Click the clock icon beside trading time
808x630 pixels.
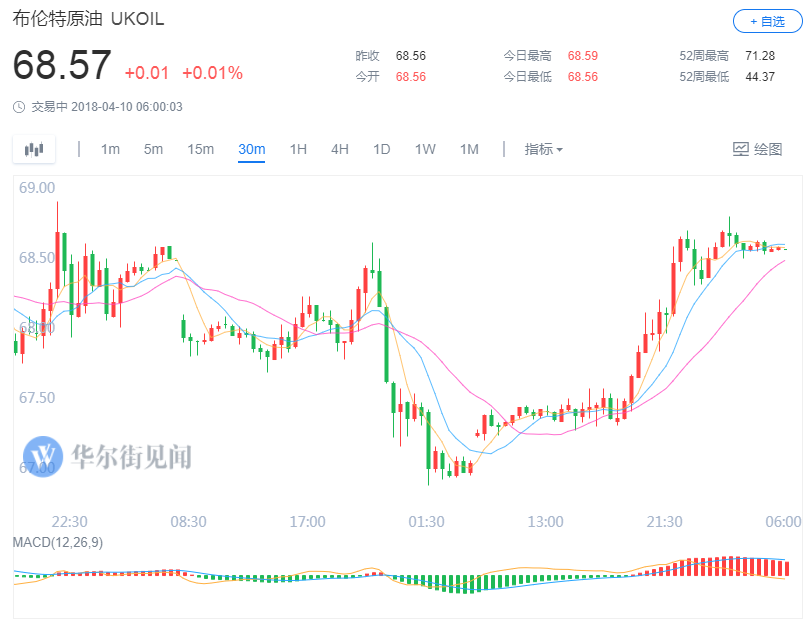tap(20, 107)
